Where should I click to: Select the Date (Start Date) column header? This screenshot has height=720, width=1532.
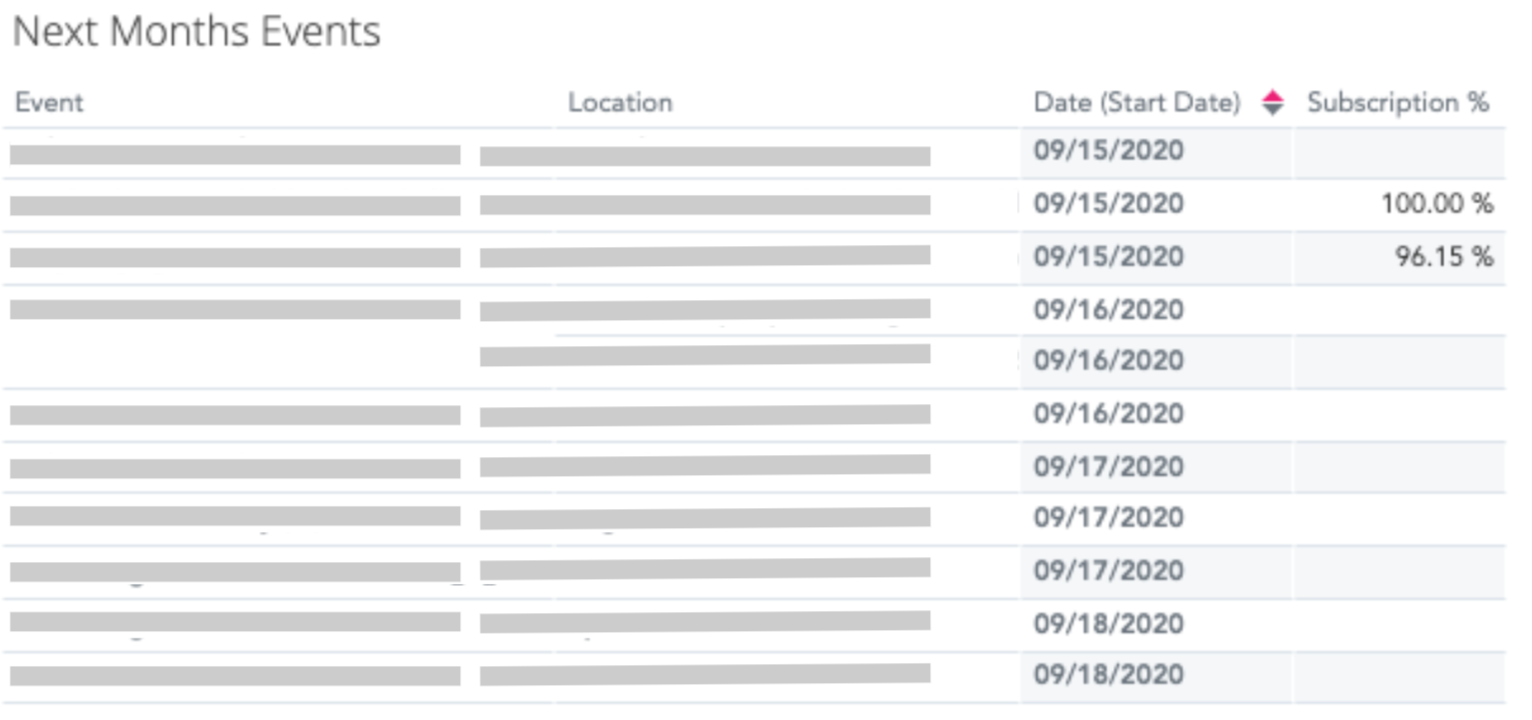1137,103
